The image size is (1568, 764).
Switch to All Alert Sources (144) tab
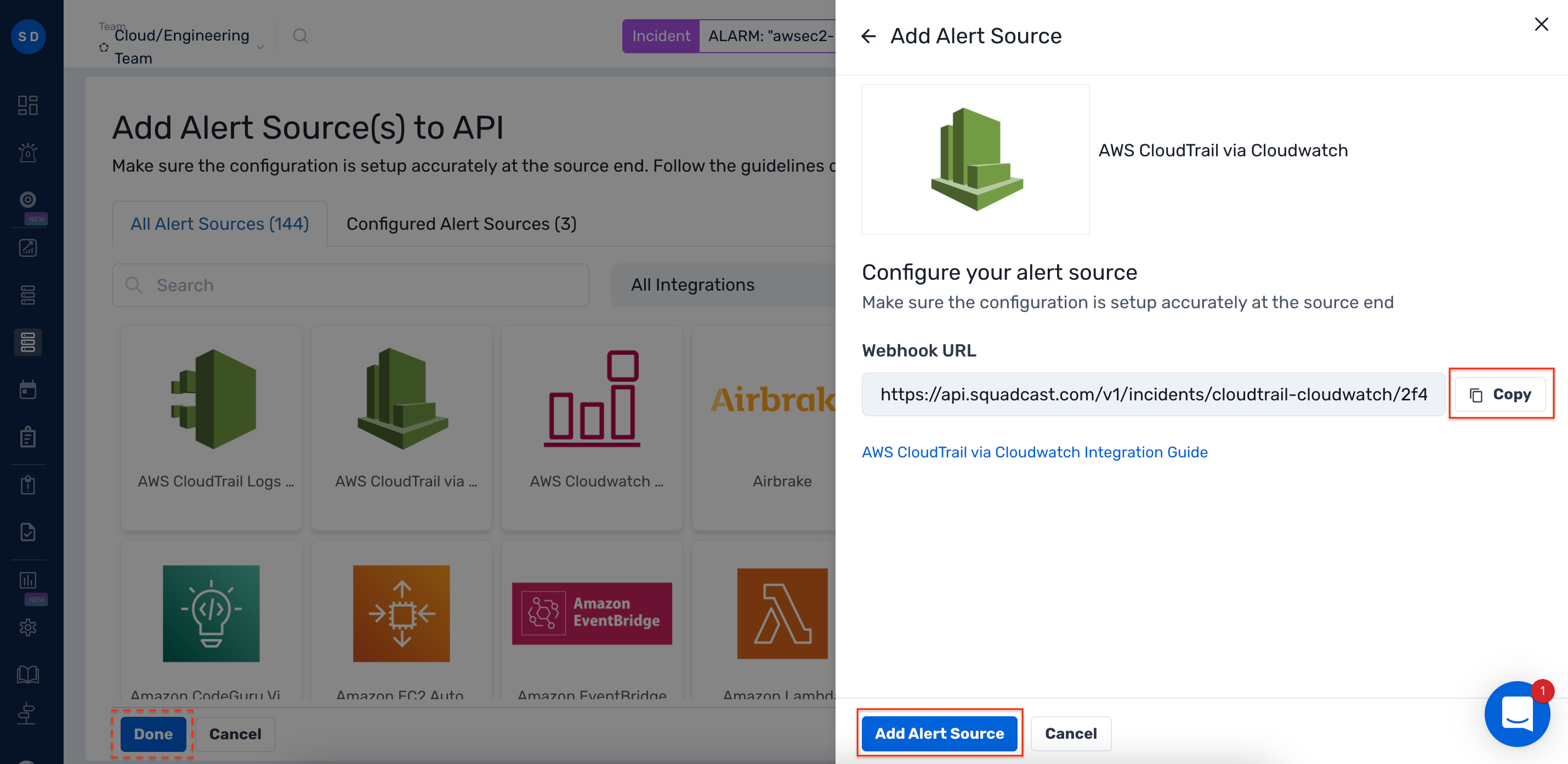click(220, 224)
